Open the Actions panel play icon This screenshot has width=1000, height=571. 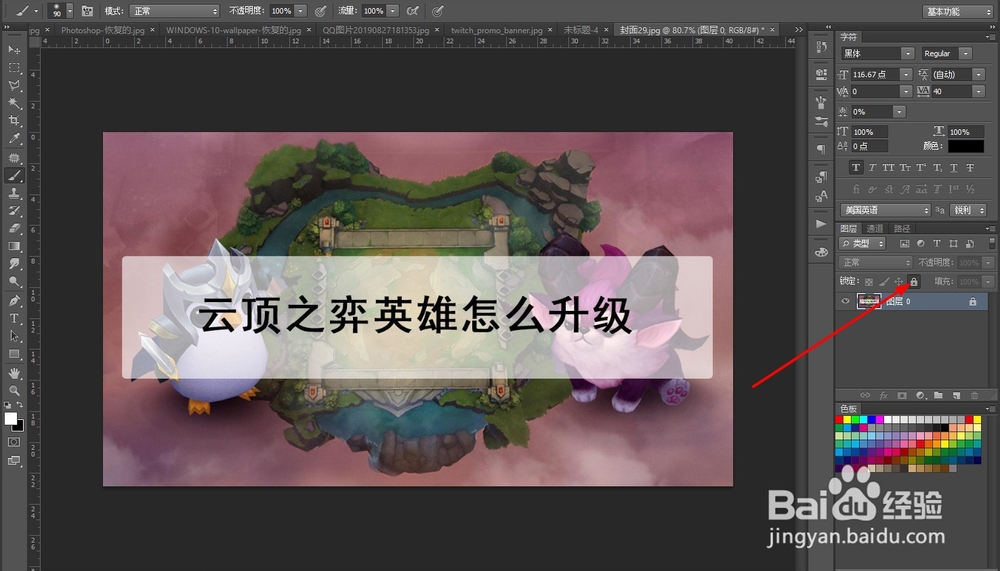(821, 224)
